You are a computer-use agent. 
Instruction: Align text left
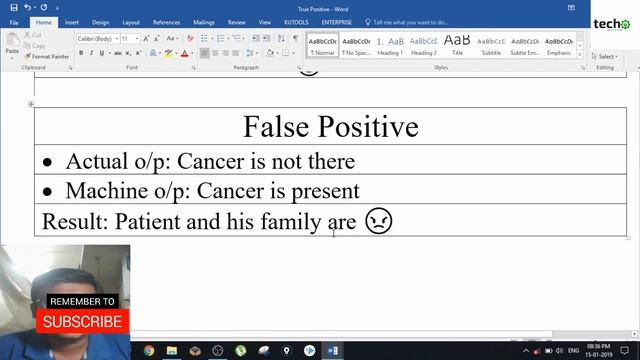(204, 53)
